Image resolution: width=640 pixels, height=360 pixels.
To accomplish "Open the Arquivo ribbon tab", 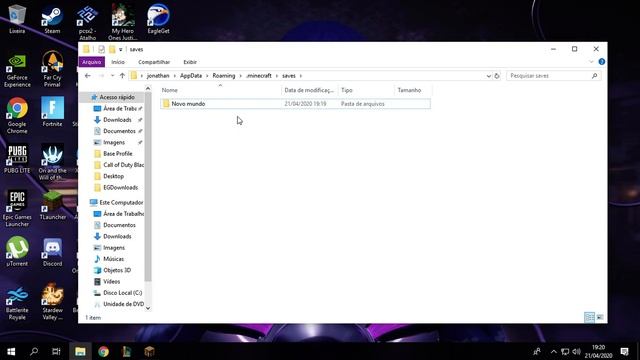I will pos(91,62).
